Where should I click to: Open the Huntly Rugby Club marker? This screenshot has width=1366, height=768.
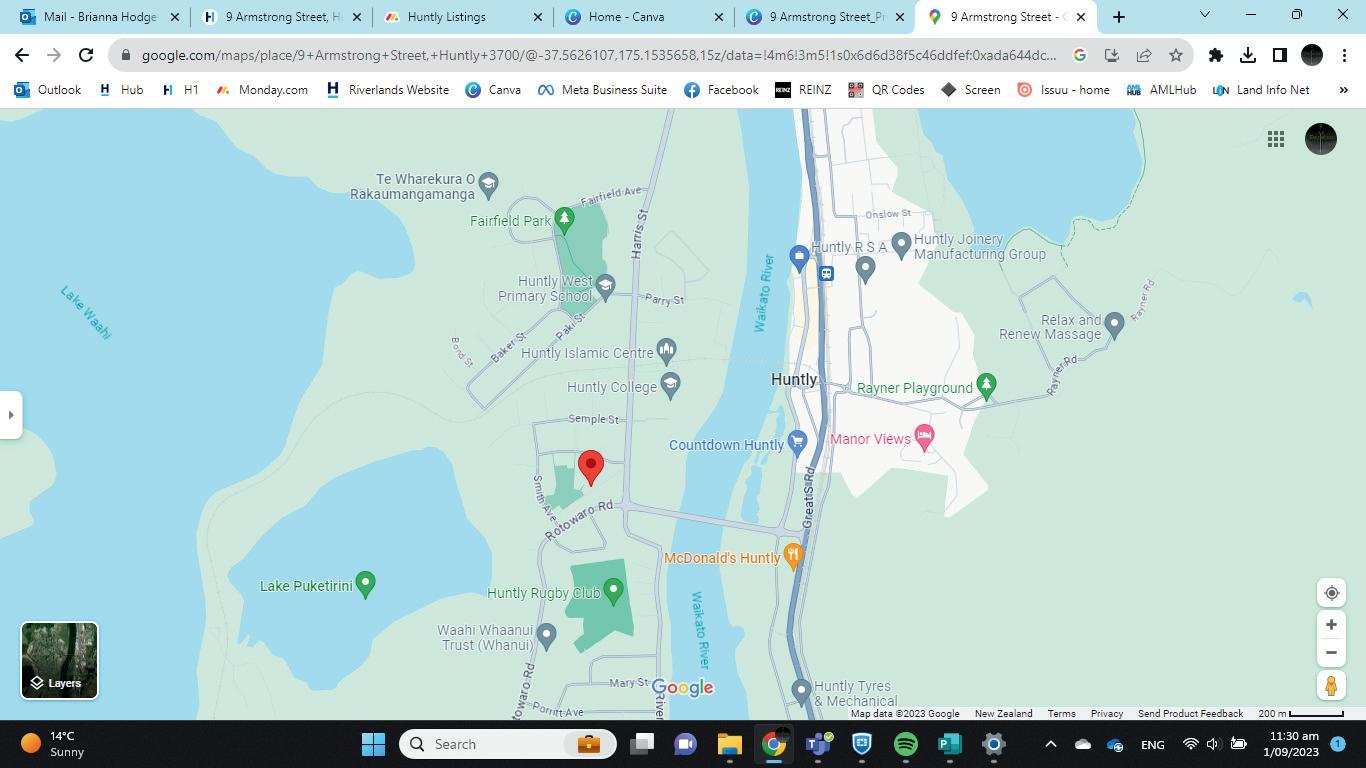click(x=613, y=591)
